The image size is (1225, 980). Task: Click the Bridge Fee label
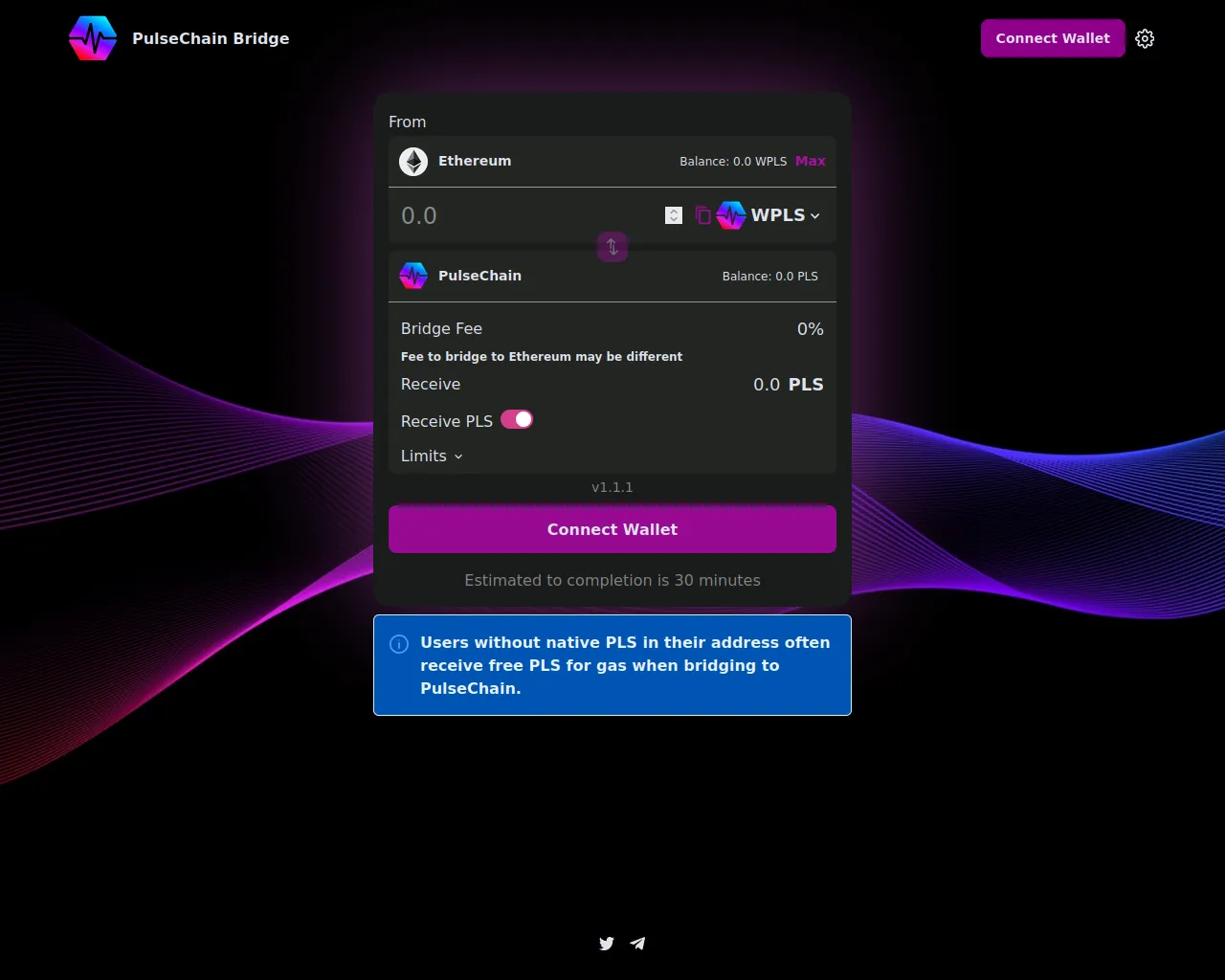[441, 329]
